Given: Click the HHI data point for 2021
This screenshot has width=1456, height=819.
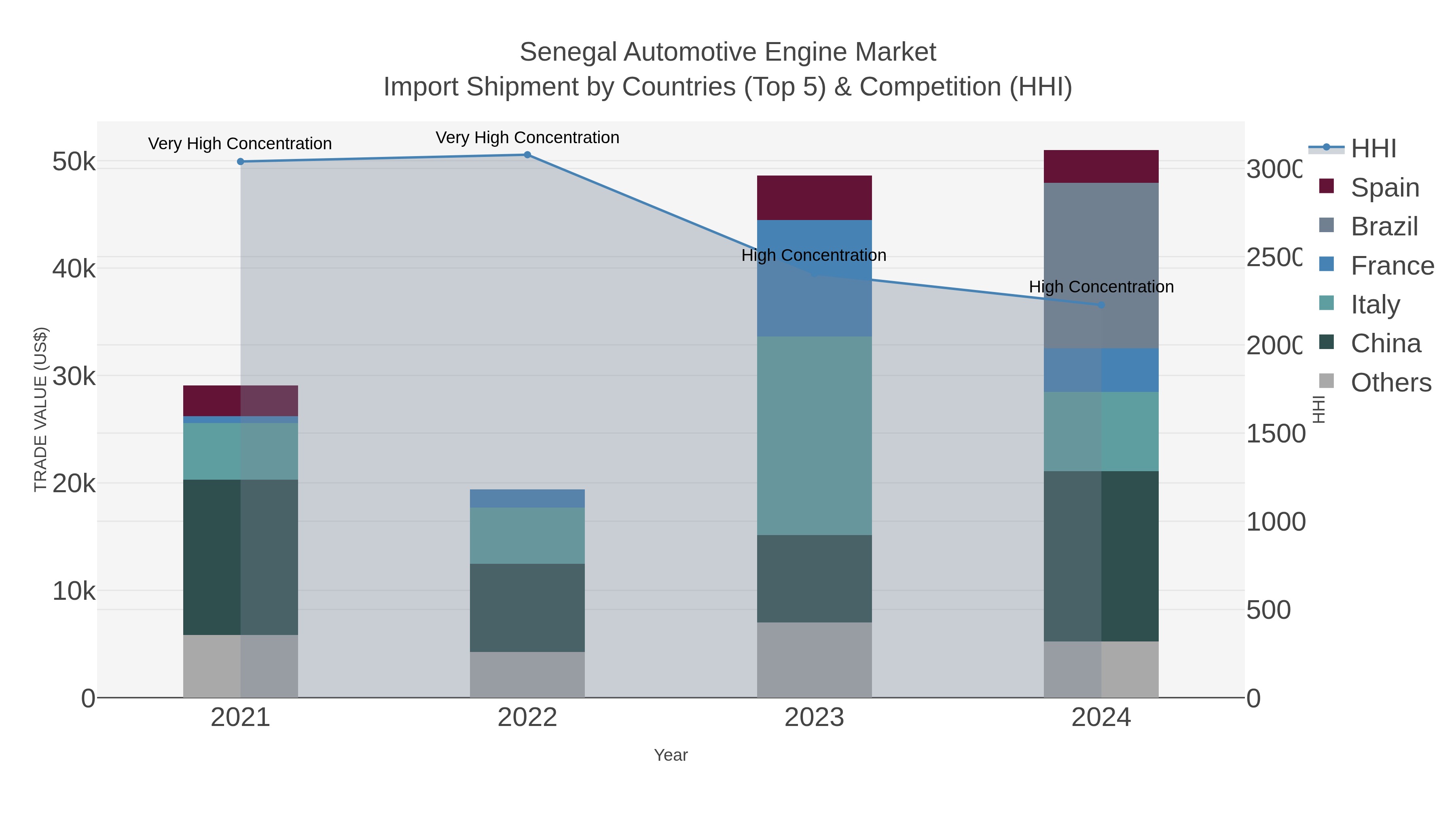Looking at the screenshot, I should coord(240,162).
